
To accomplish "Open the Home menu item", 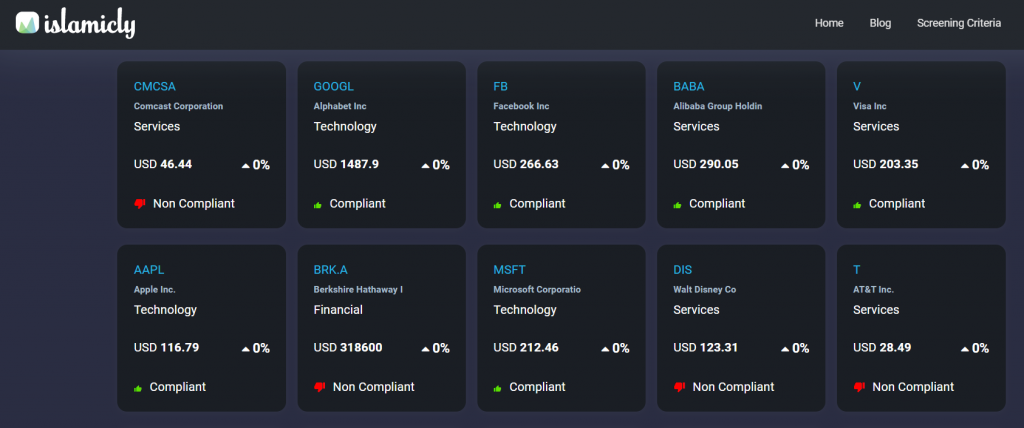I will pos(829,23).
